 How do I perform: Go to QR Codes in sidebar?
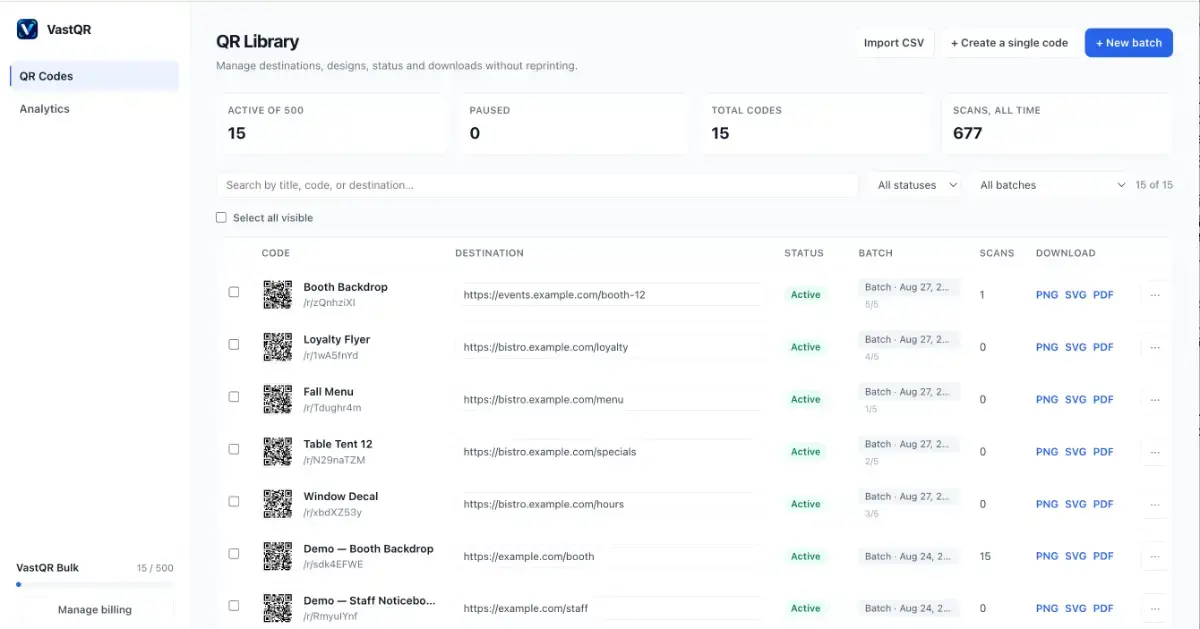94,76
